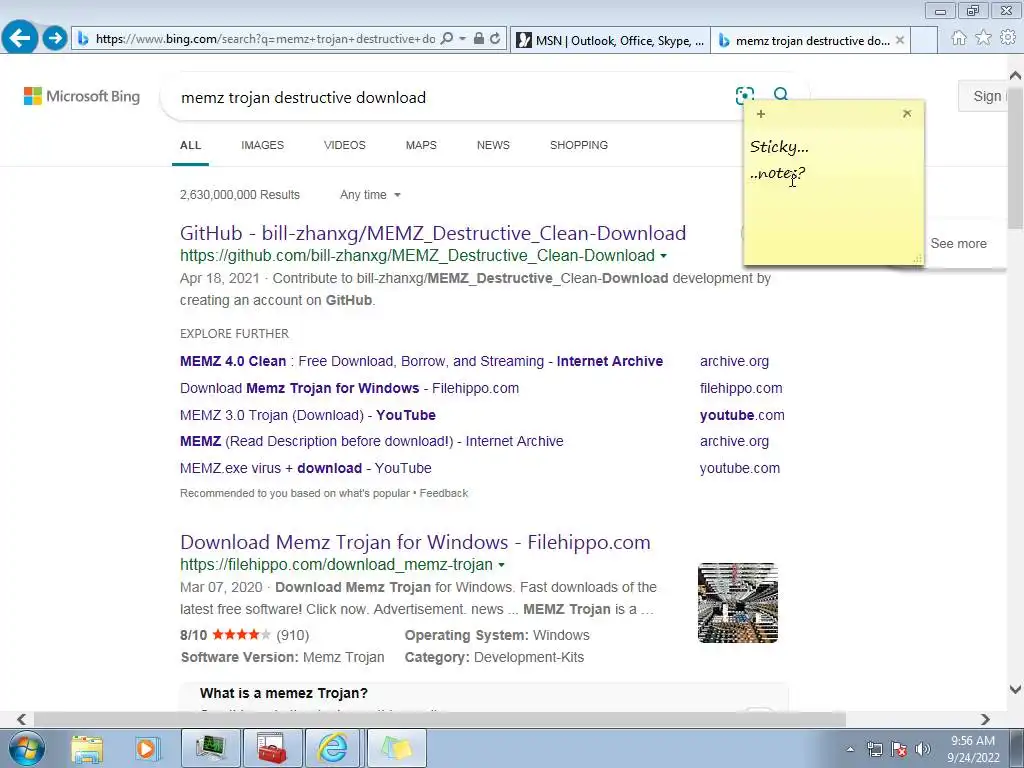
Task: Click the security lock icon in address bar
Action: coord(479,39)
